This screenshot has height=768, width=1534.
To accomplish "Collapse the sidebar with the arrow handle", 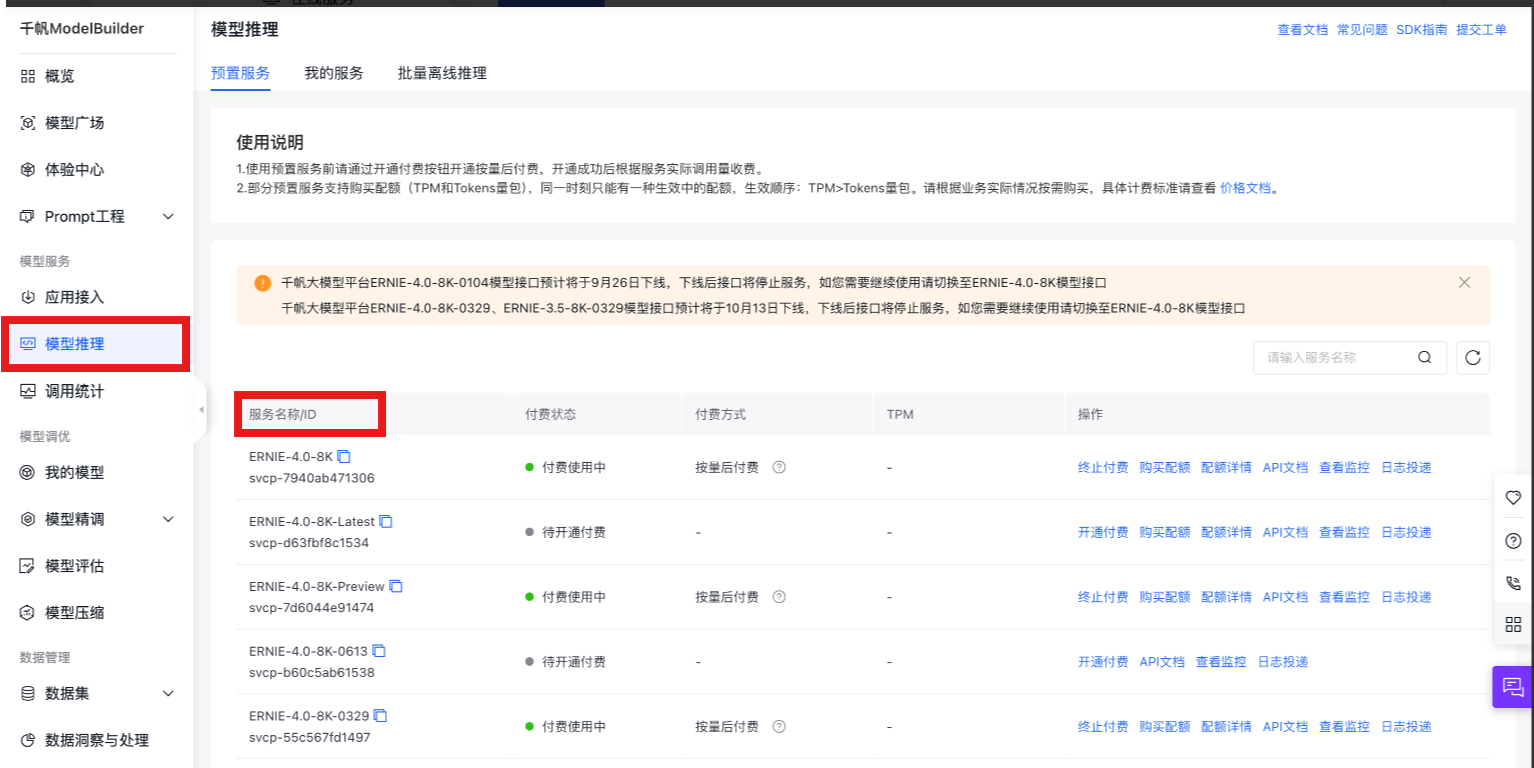I will tap(200, 410).
